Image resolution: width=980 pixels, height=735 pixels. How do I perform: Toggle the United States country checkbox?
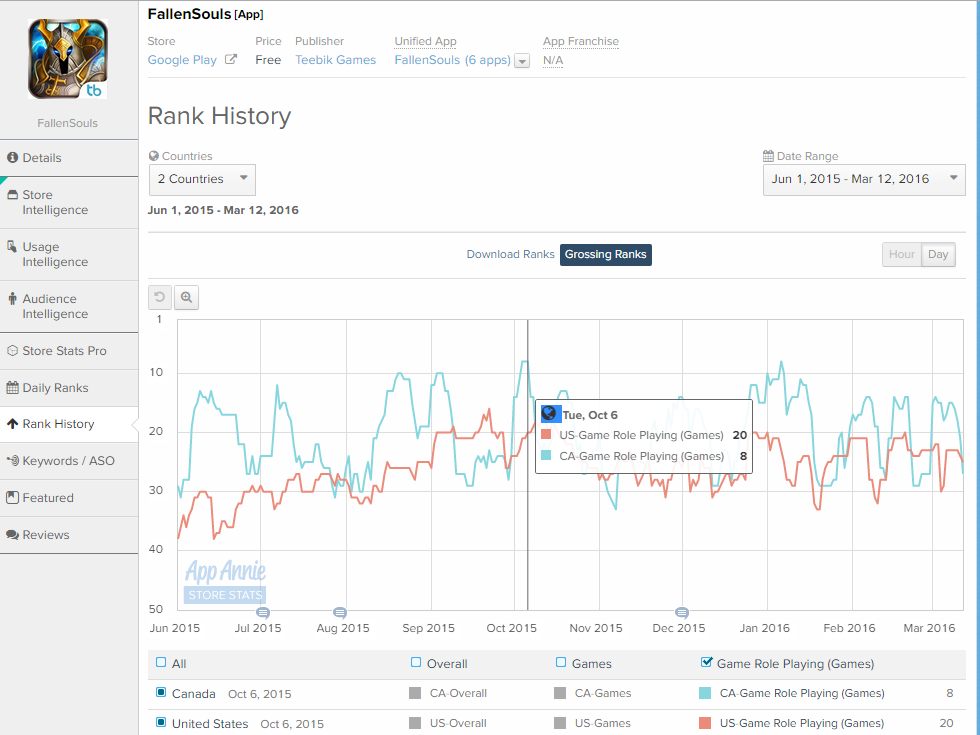click(x=161, y=722)
